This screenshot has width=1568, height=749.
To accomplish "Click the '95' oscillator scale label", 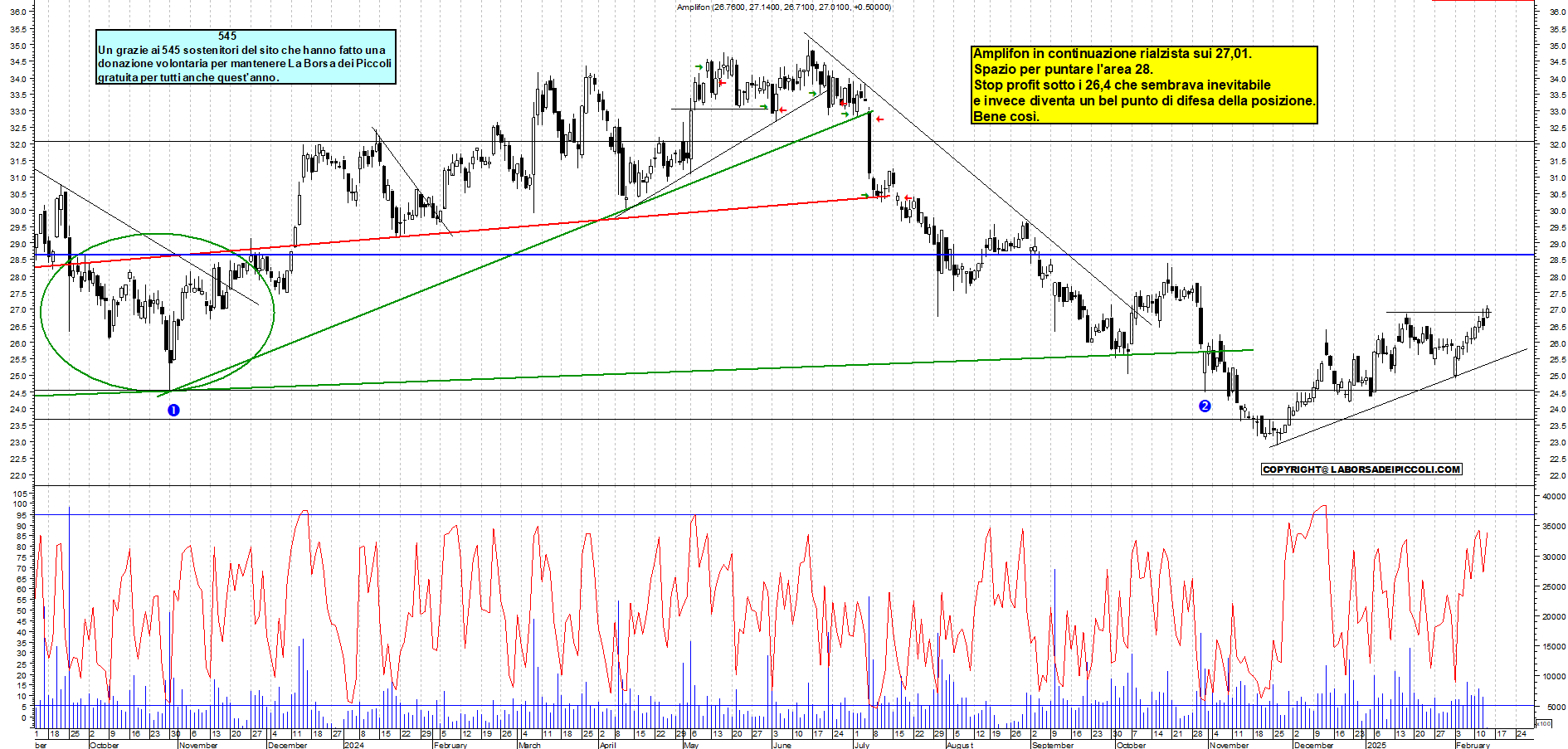I will 22,515.
